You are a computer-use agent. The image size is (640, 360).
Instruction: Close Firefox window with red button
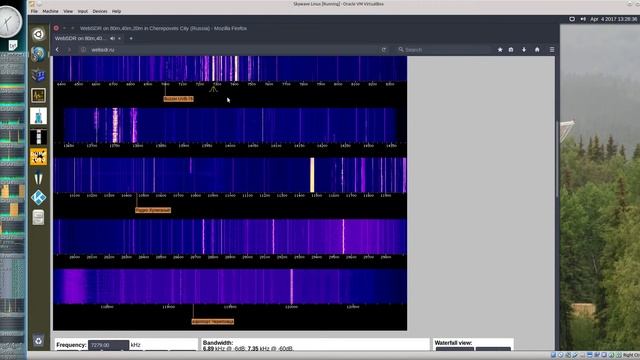(56, 28)
